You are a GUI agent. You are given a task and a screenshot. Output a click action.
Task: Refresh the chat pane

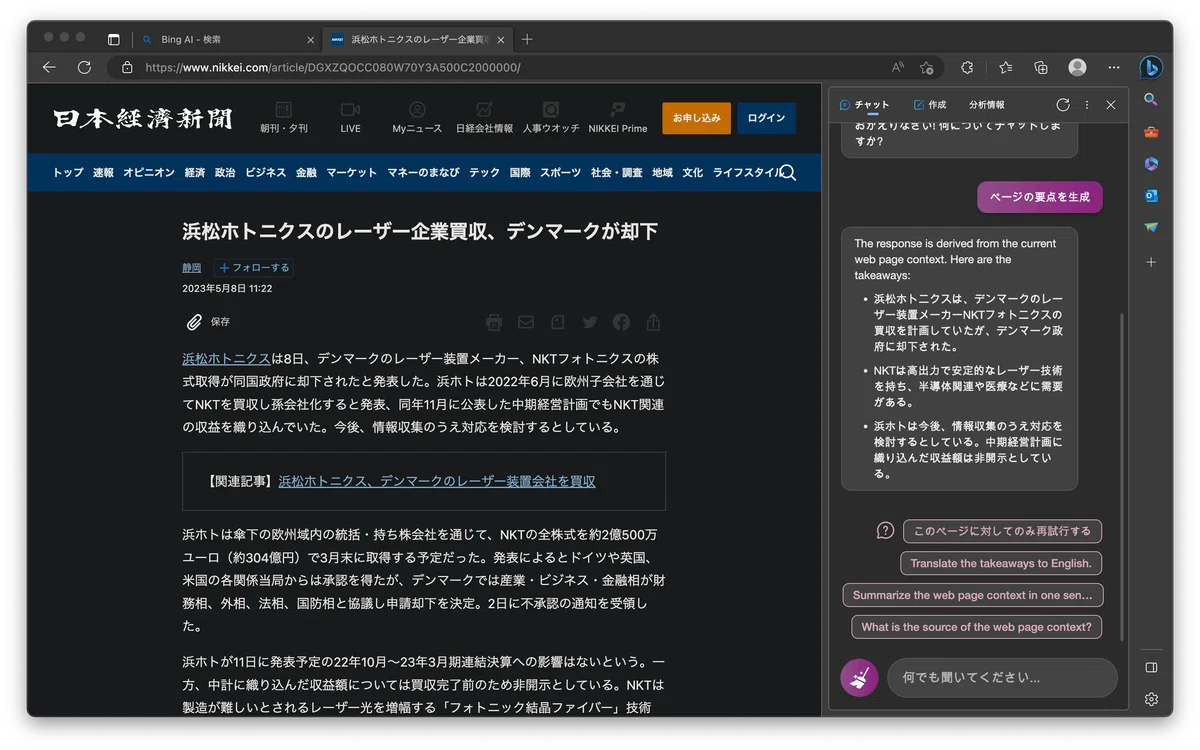point(1063,104)
